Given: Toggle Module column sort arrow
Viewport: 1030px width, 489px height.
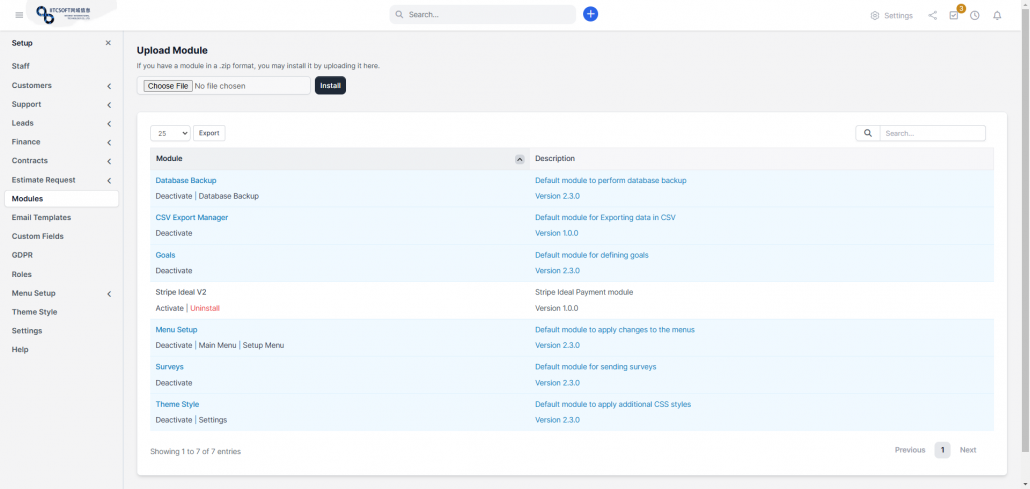Looking at the screenshot, I should (519, 159).
